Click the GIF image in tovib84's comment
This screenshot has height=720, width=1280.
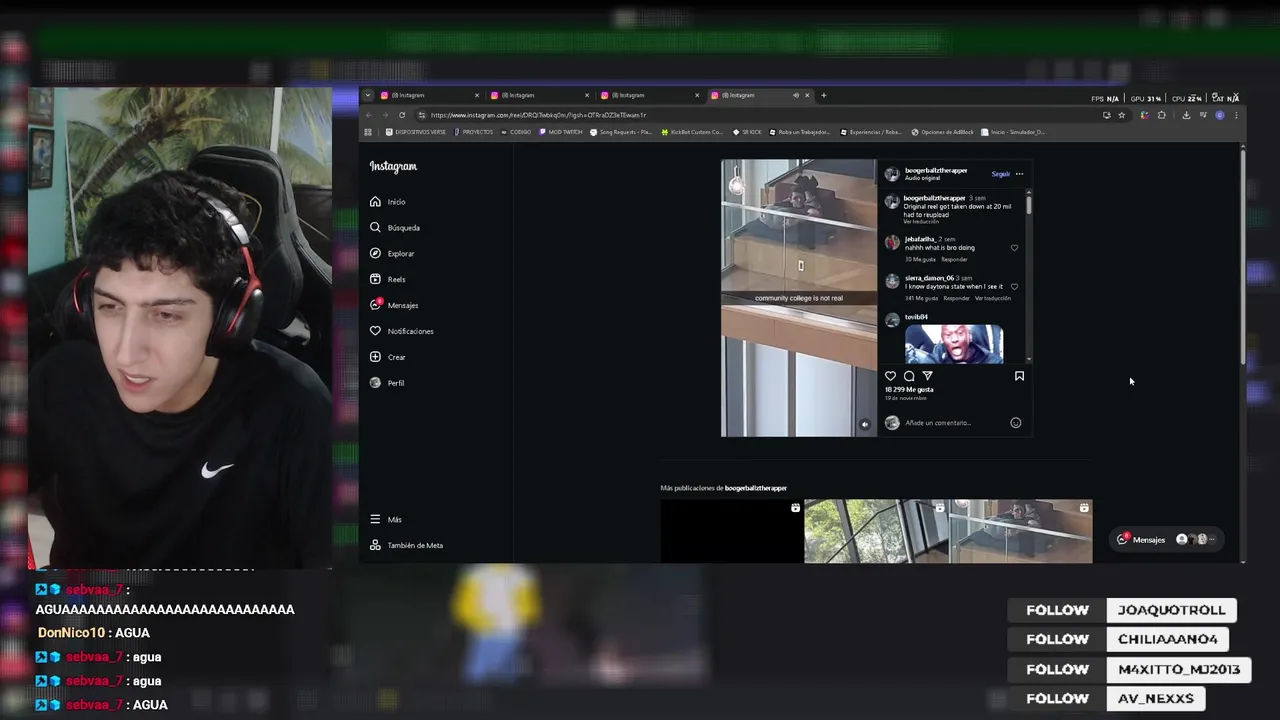[954, 344]
